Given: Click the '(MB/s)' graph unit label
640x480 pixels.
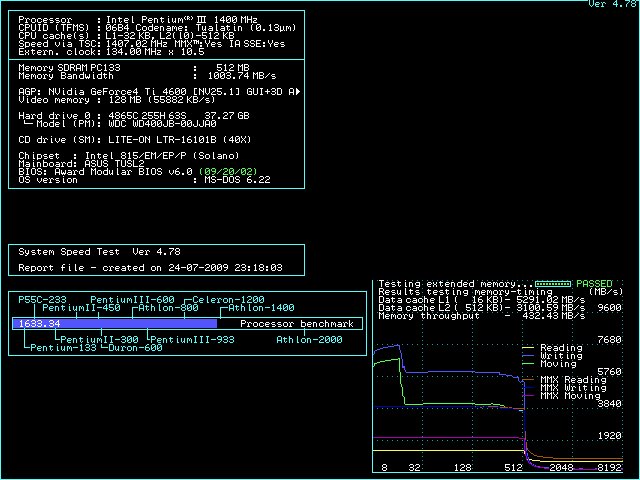Looking at the screenshot, I should [x=607, y=292].
